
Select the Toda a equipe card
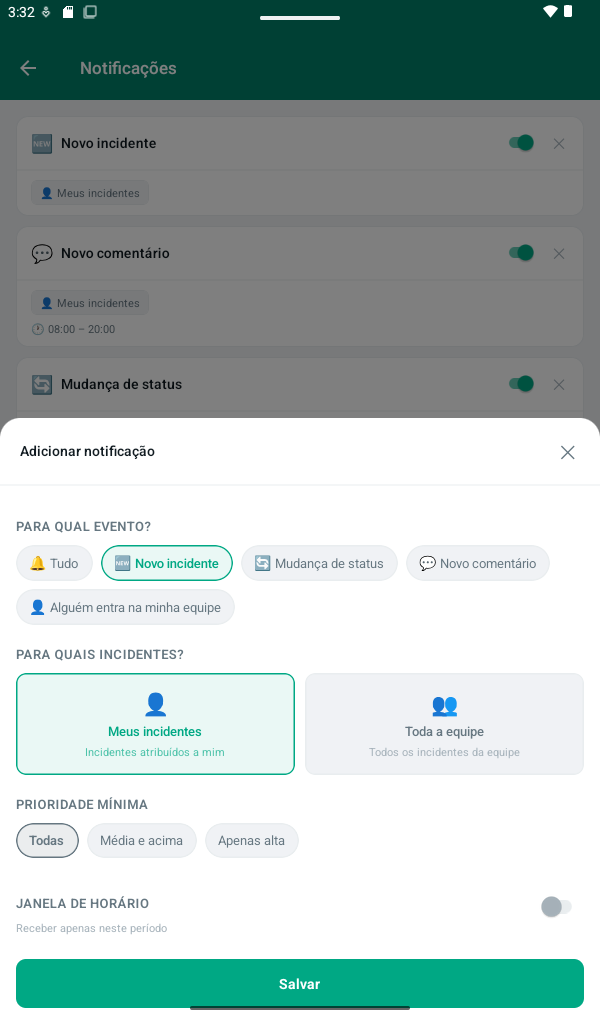coord(445,724)
